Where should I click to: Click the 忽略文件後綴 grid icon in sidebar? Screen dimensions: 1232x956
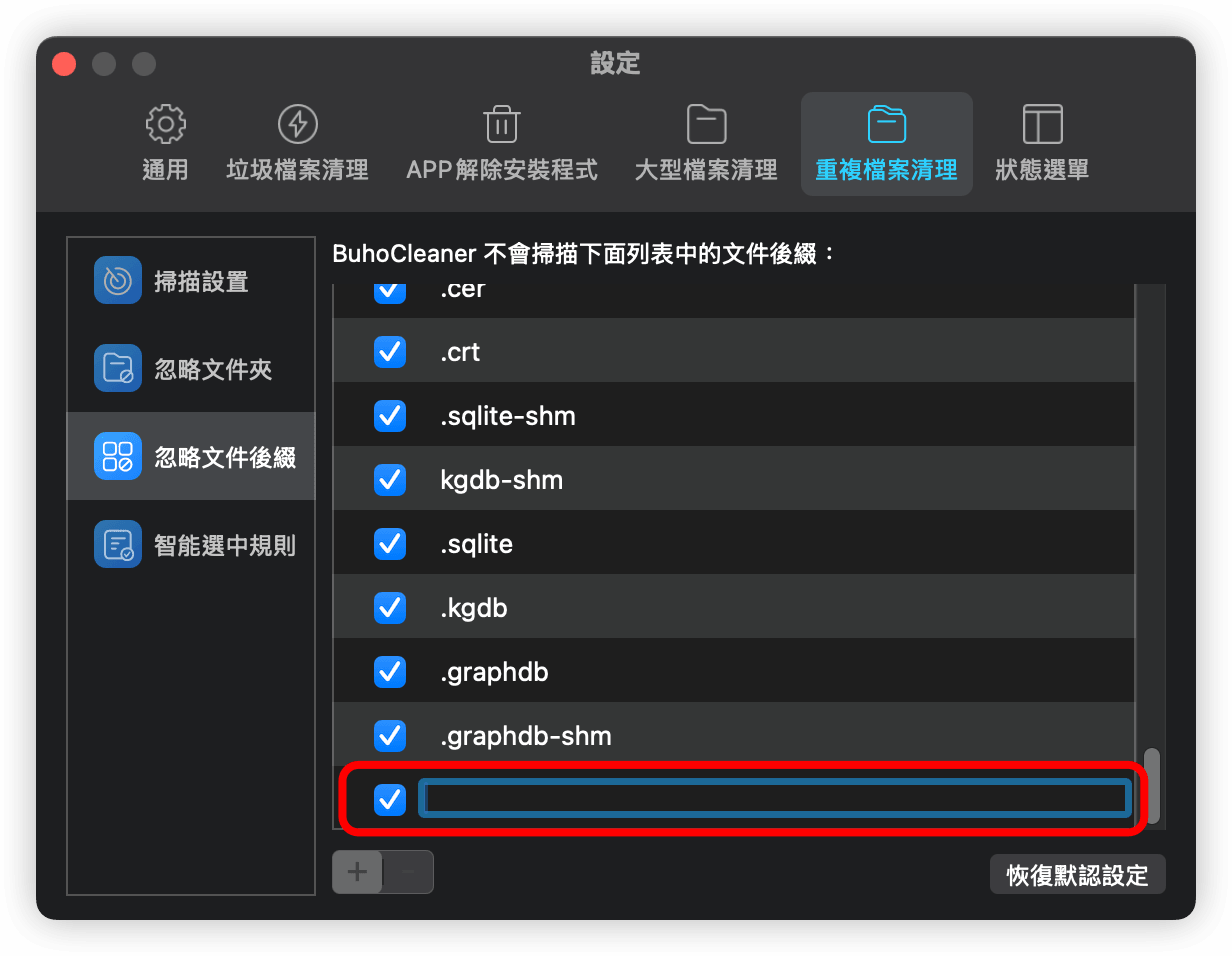coord(118,456)
